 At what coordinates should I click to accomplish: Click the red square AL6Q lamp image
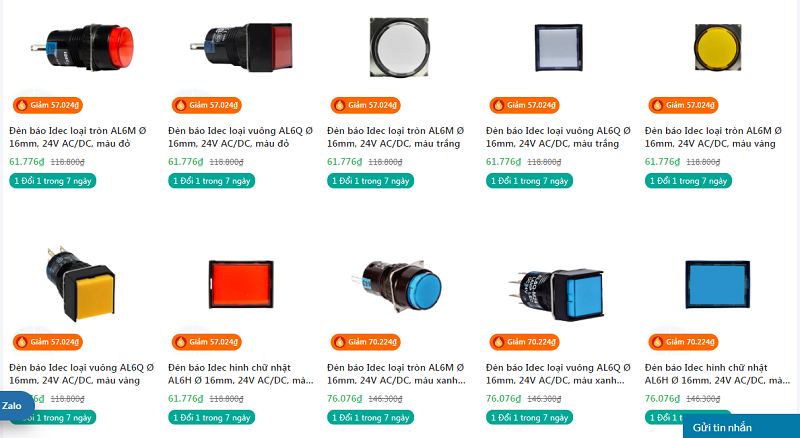point(241,47)
